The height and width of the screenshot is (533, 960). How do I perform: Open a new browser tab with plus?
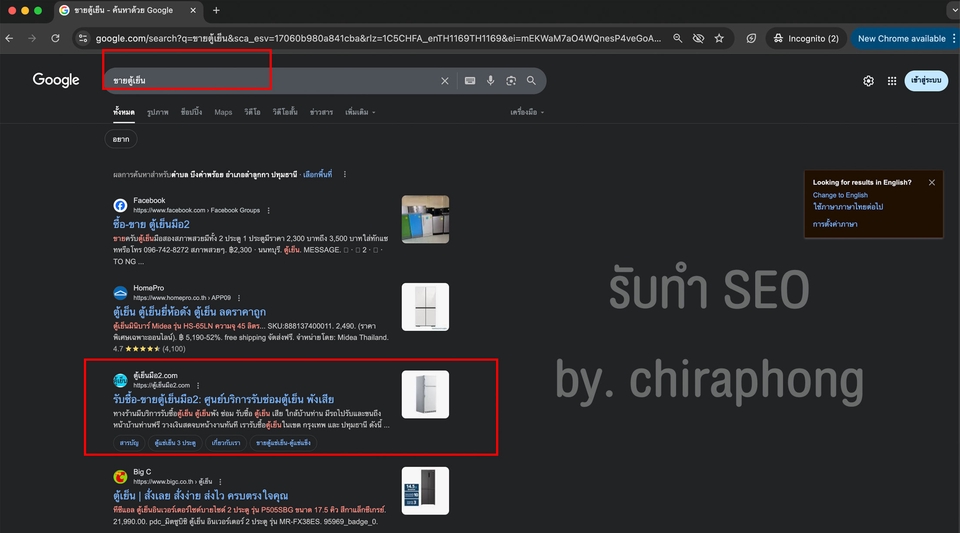216,10
